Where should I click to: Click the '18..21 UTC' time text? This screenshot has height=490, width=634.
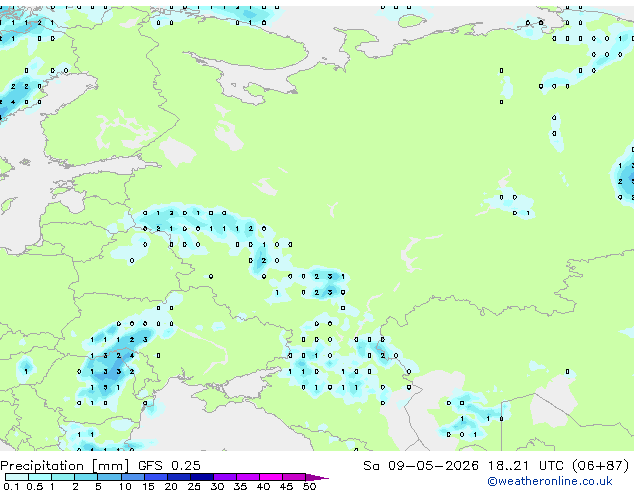[525, 466]
